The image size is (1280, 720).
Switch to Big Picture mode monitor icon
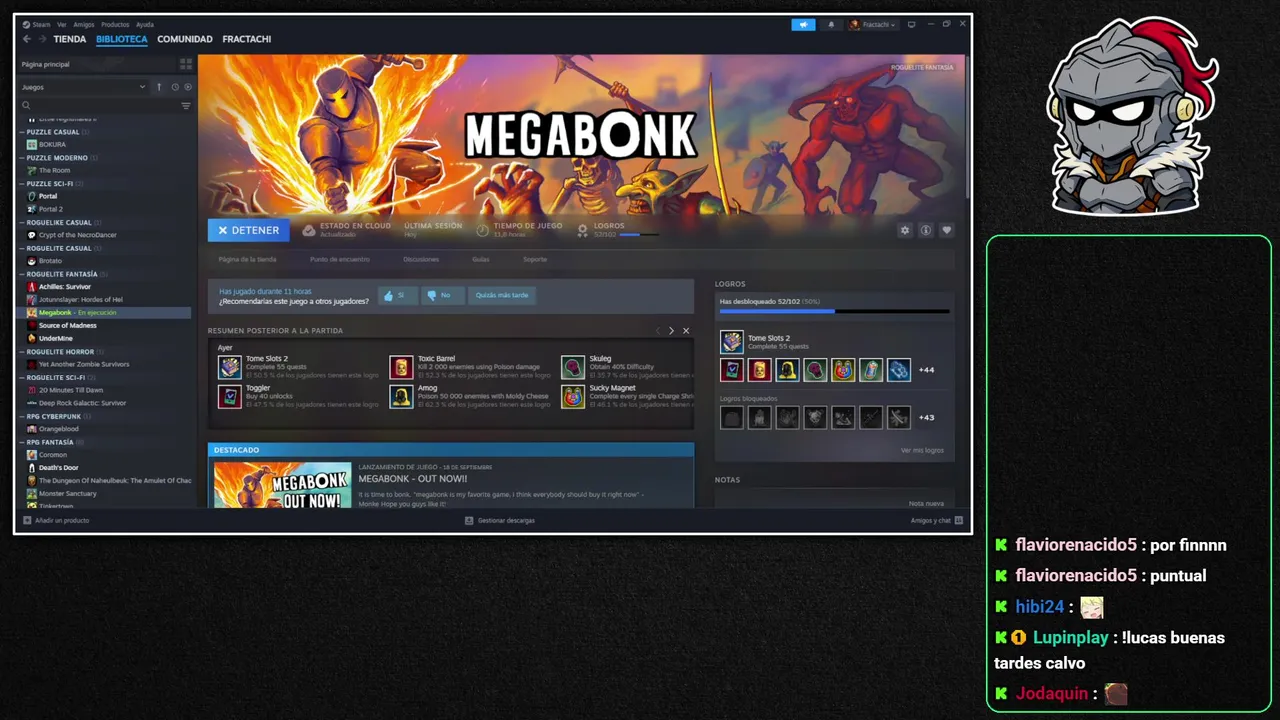coord(911,24)
